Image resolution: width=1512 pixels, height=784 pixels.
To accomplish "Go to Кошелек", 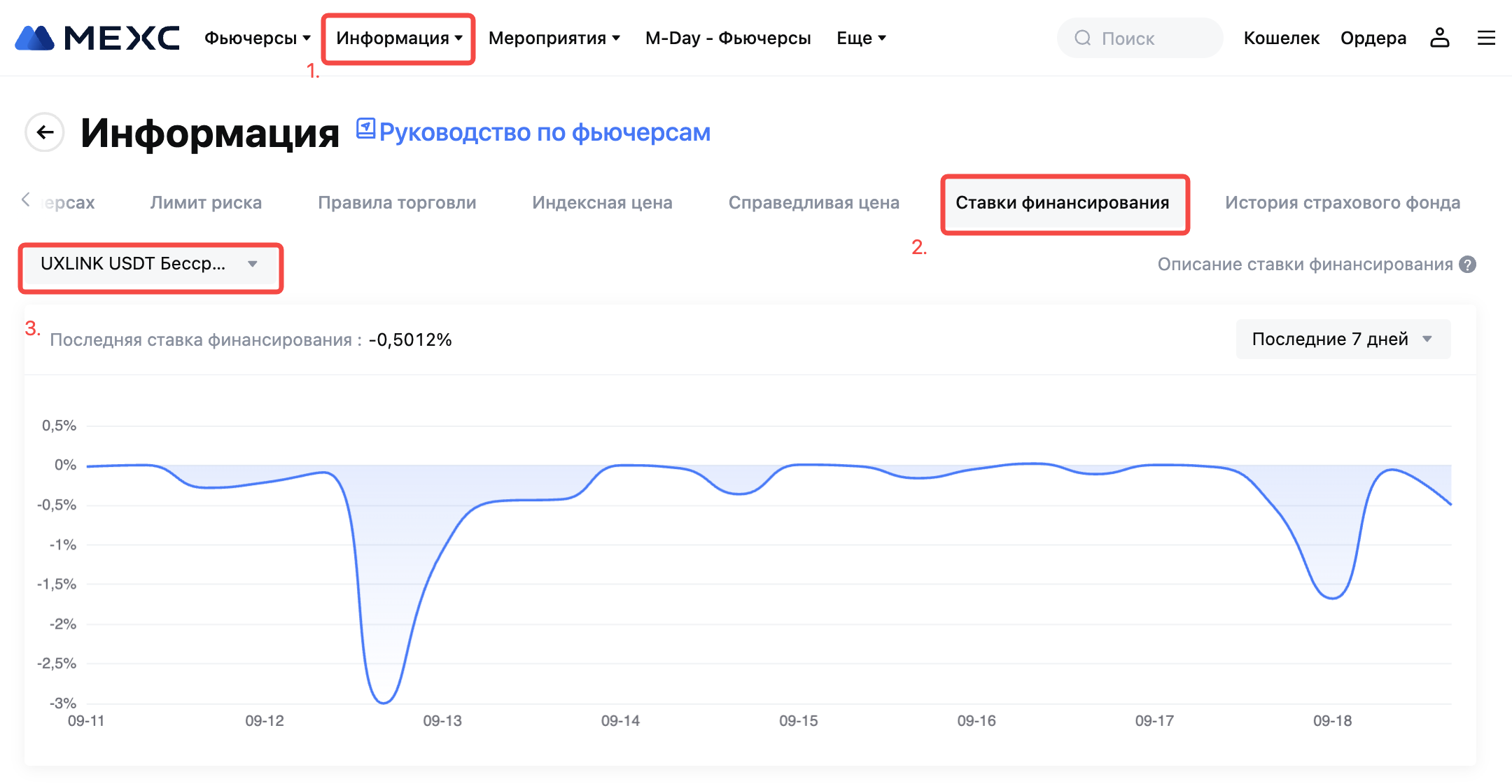I will point(1281,38).
